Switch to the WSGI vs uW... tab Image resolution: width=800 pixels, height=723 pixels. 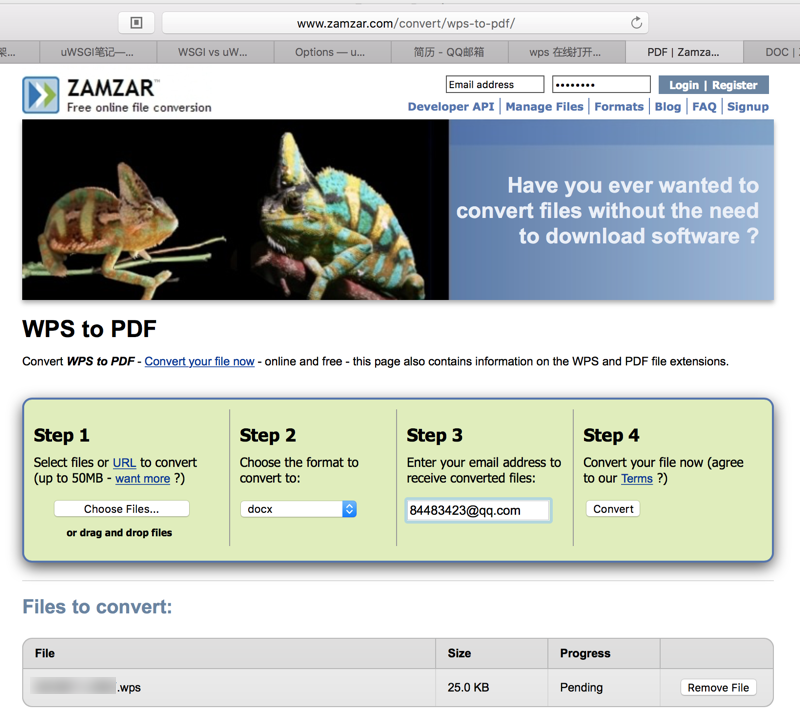(215, 52)
